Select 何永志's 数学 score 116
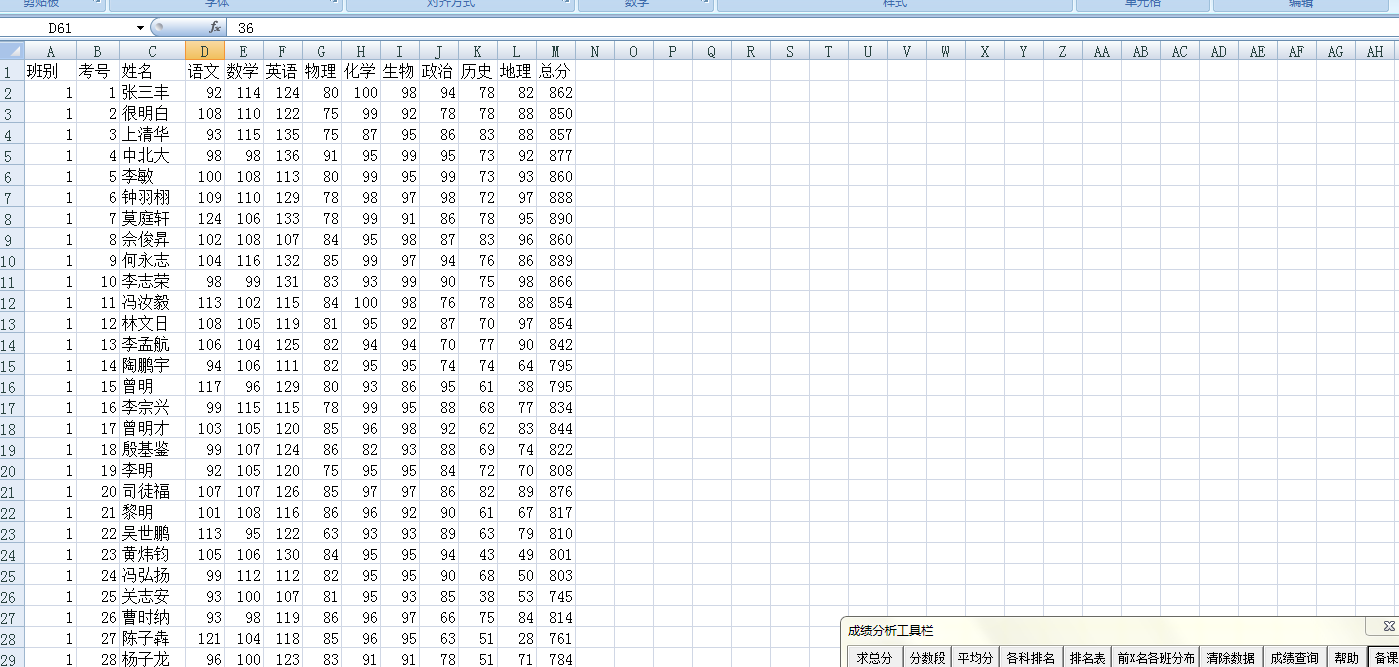This screenshot has width=1399, height=667. [243, 260]
